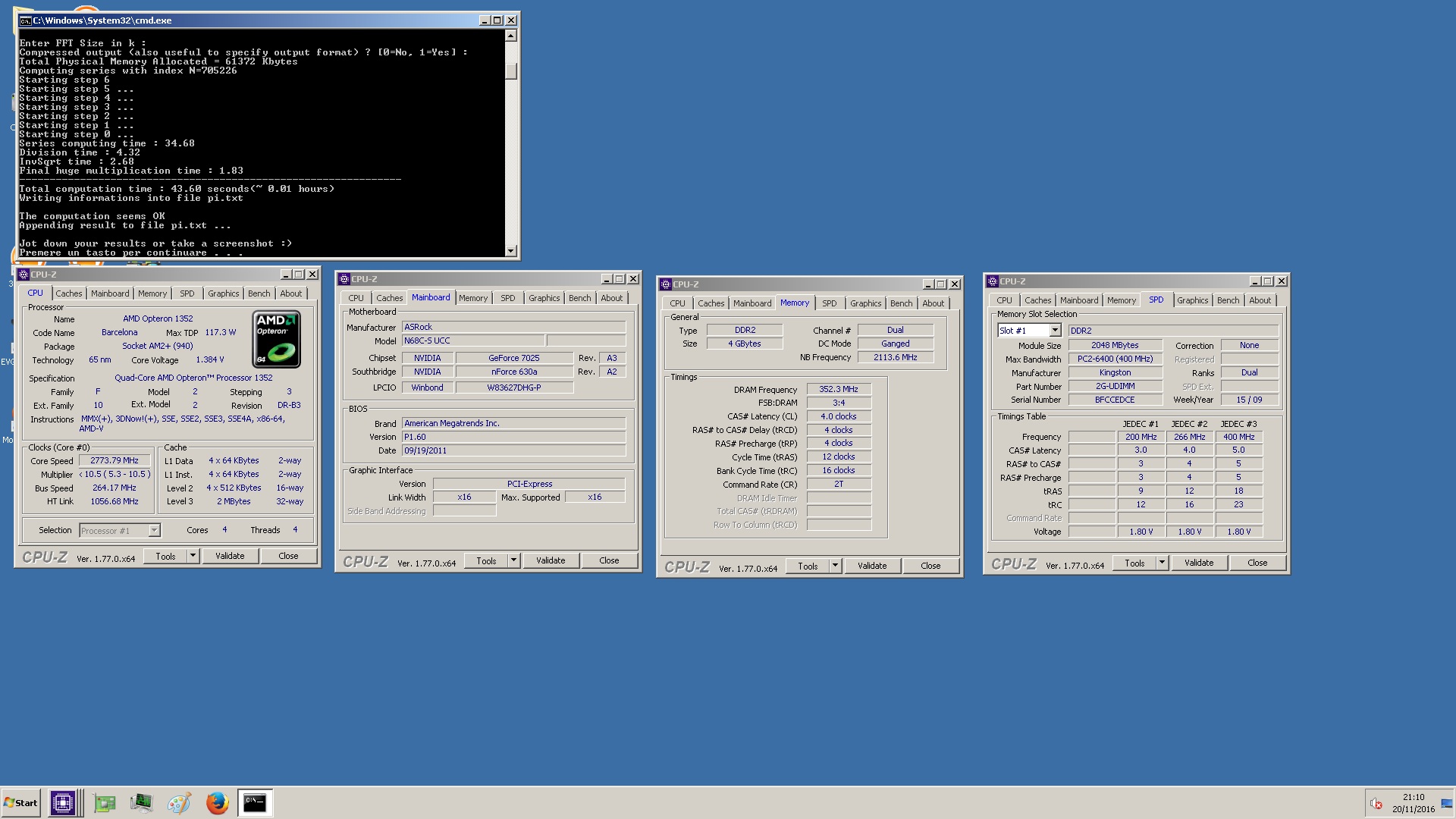This screenshot has height=819, width=1456.
Task: Expand Tools dropdown arrow in CPU tab window
Action: (193, 556)
